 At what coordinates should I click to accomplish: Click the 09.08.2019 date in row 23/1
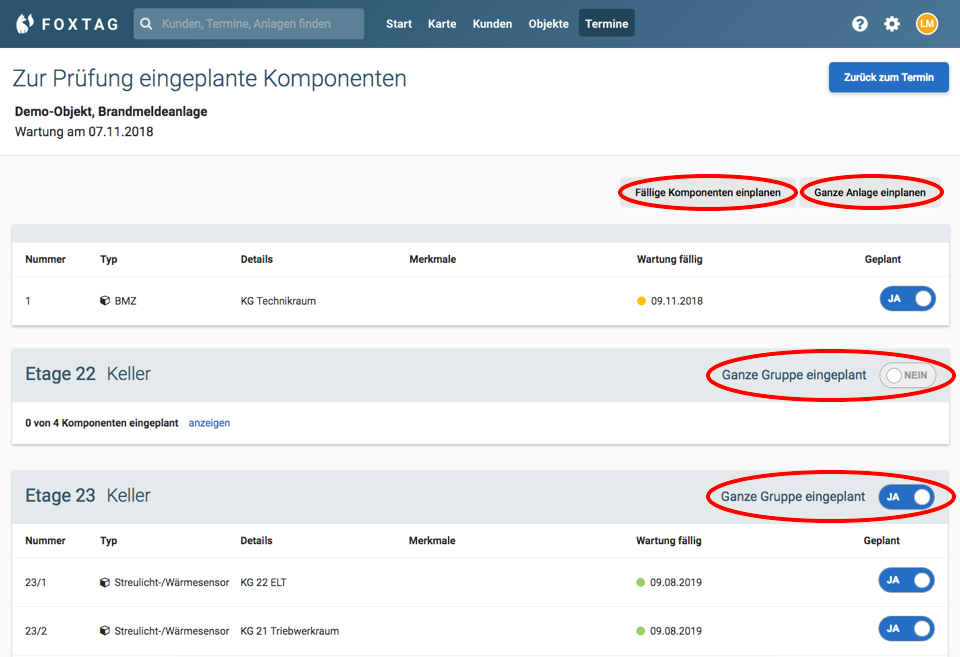[676, 582]
